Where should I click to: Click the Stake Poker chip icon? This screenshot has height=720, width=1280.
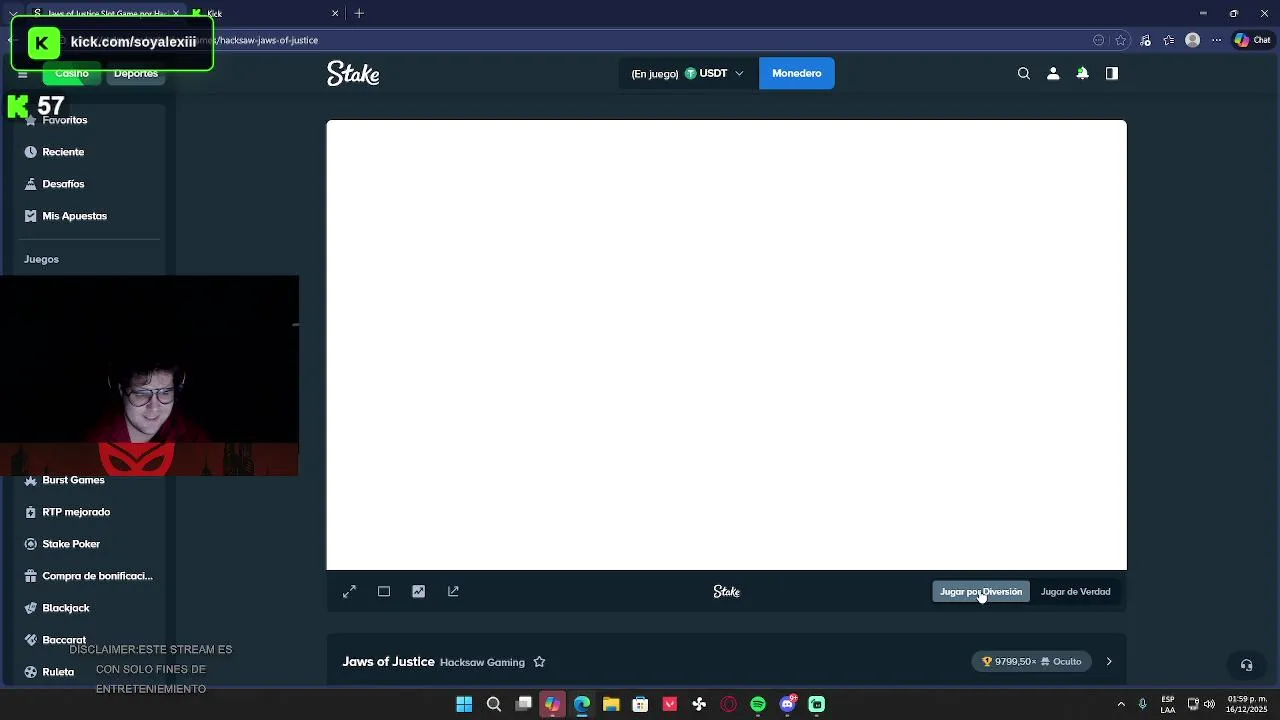(x=30, y=544)
